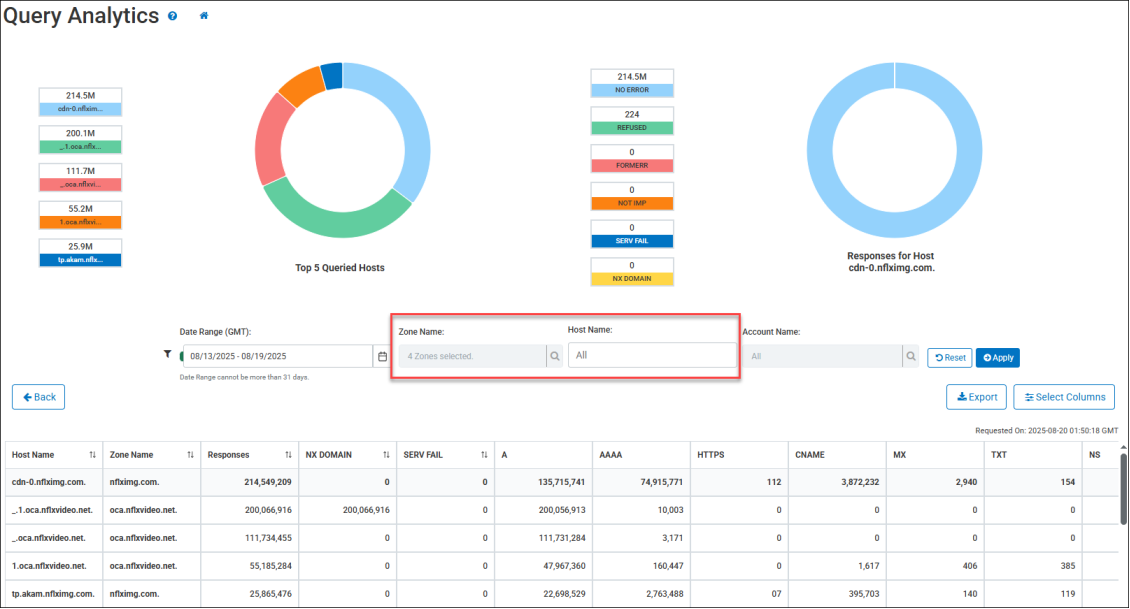Sort table by Responses column
Viewport: 1130px width, 609px height.
point(288,455)
